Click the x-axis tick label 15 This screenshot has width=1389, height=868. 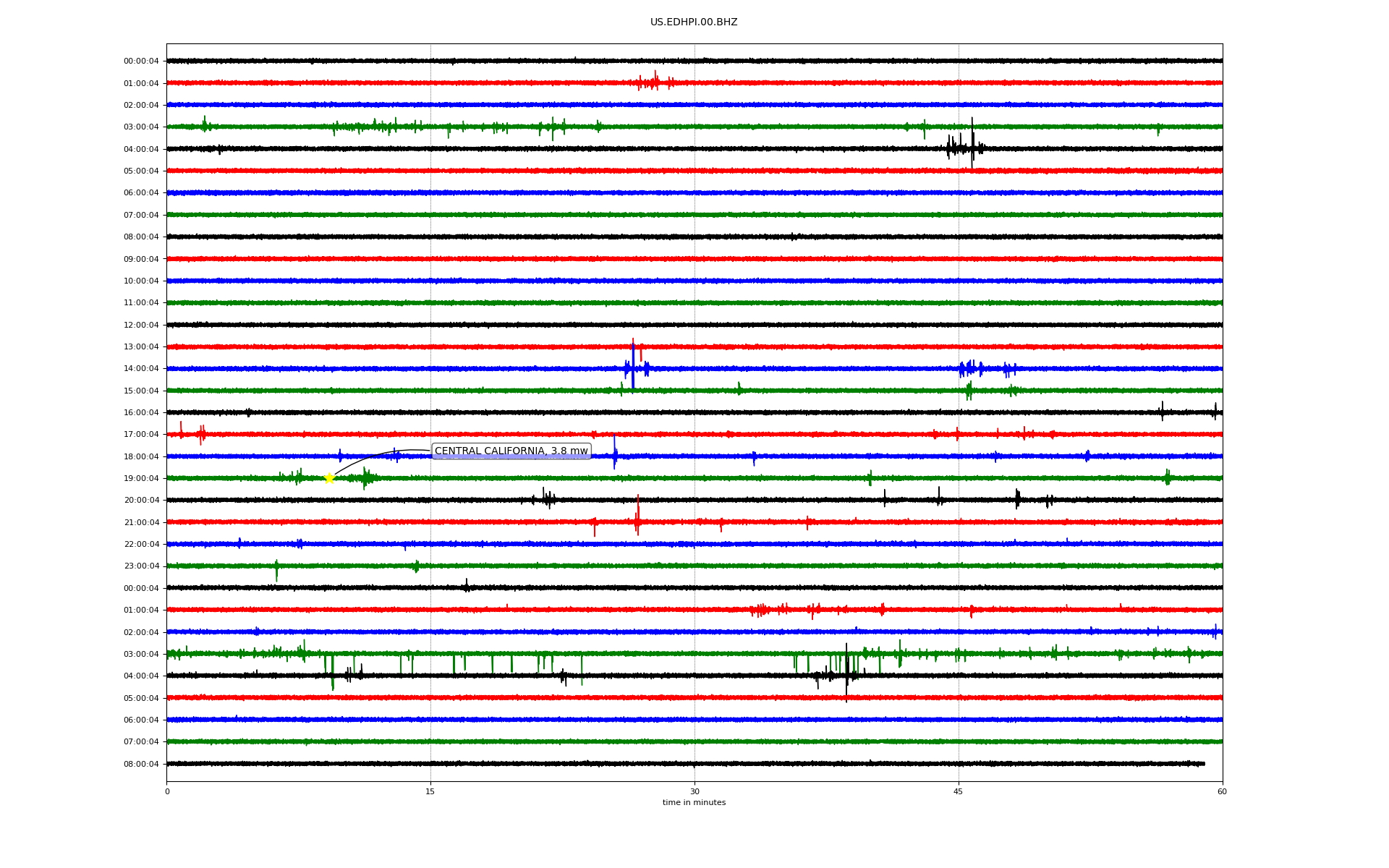tap(430, 791)
